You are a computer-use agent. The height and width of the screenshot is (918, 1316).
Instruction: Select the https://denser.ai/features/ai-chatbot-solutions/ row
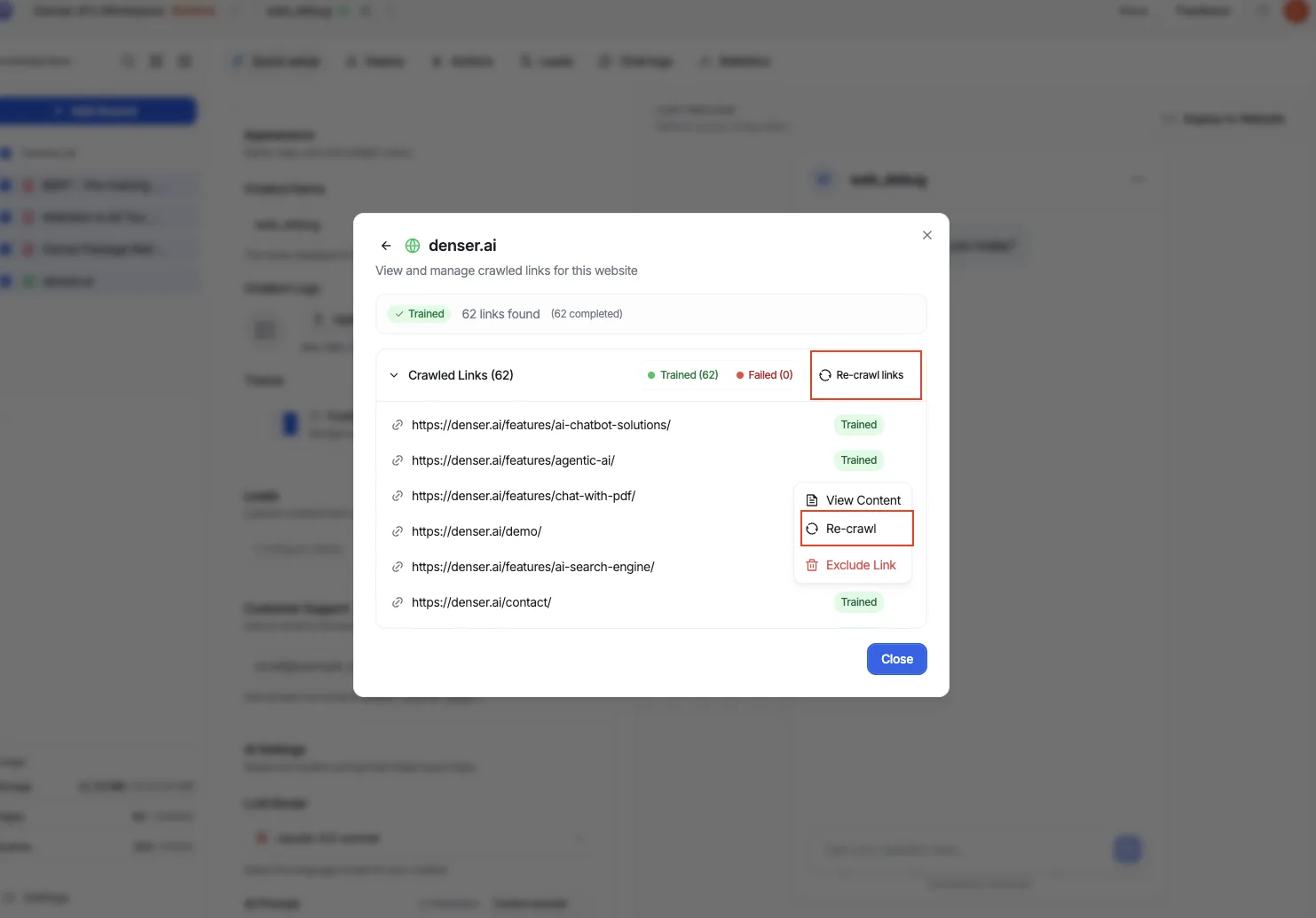[x=651, y=425]
